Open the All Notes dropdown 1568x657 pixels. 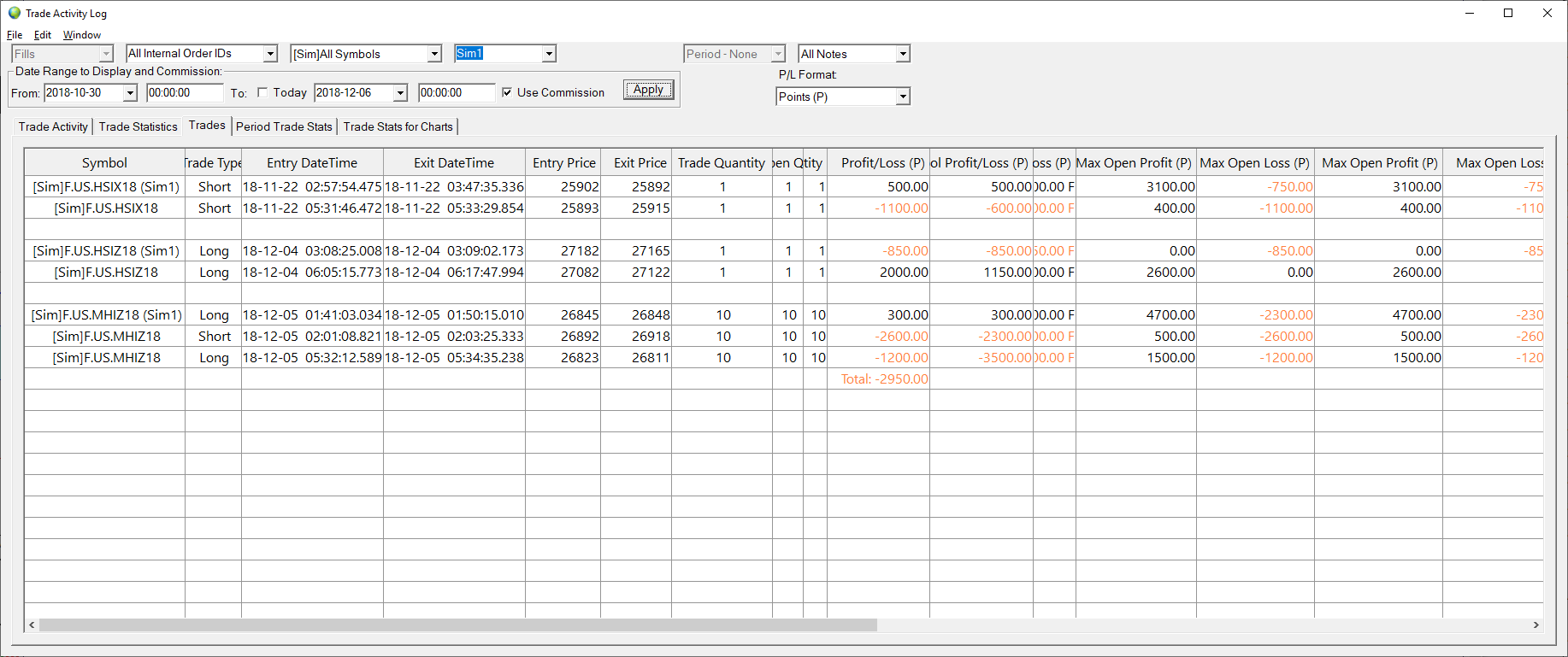(x=903, y=54)
